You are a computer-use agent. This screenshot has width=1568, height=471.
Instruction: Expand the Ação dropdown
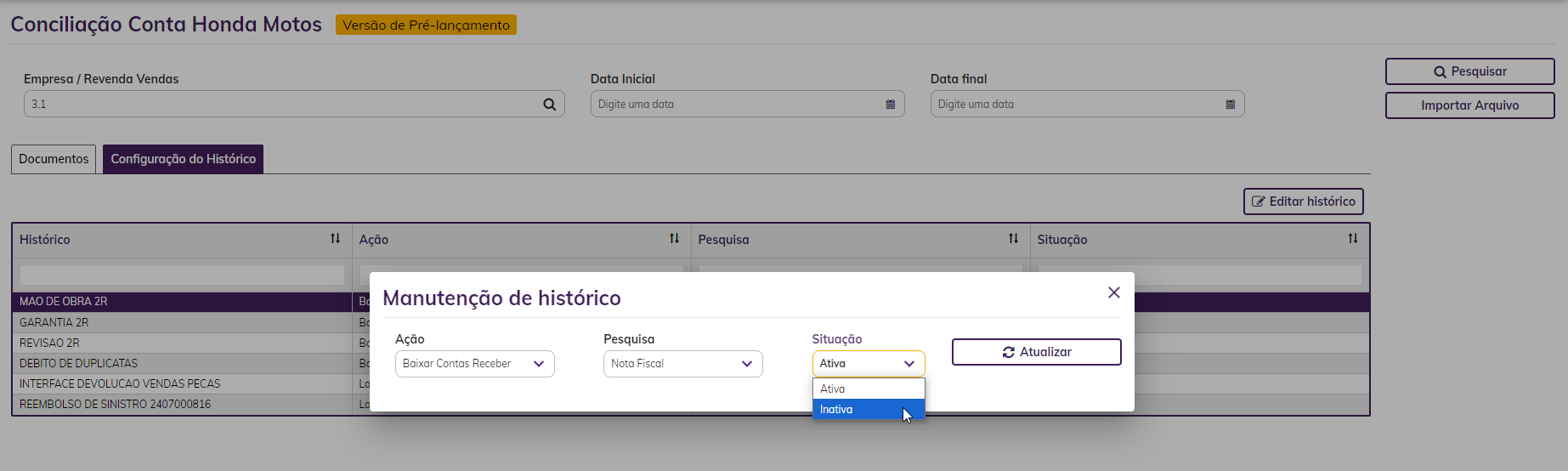[474, 364]
